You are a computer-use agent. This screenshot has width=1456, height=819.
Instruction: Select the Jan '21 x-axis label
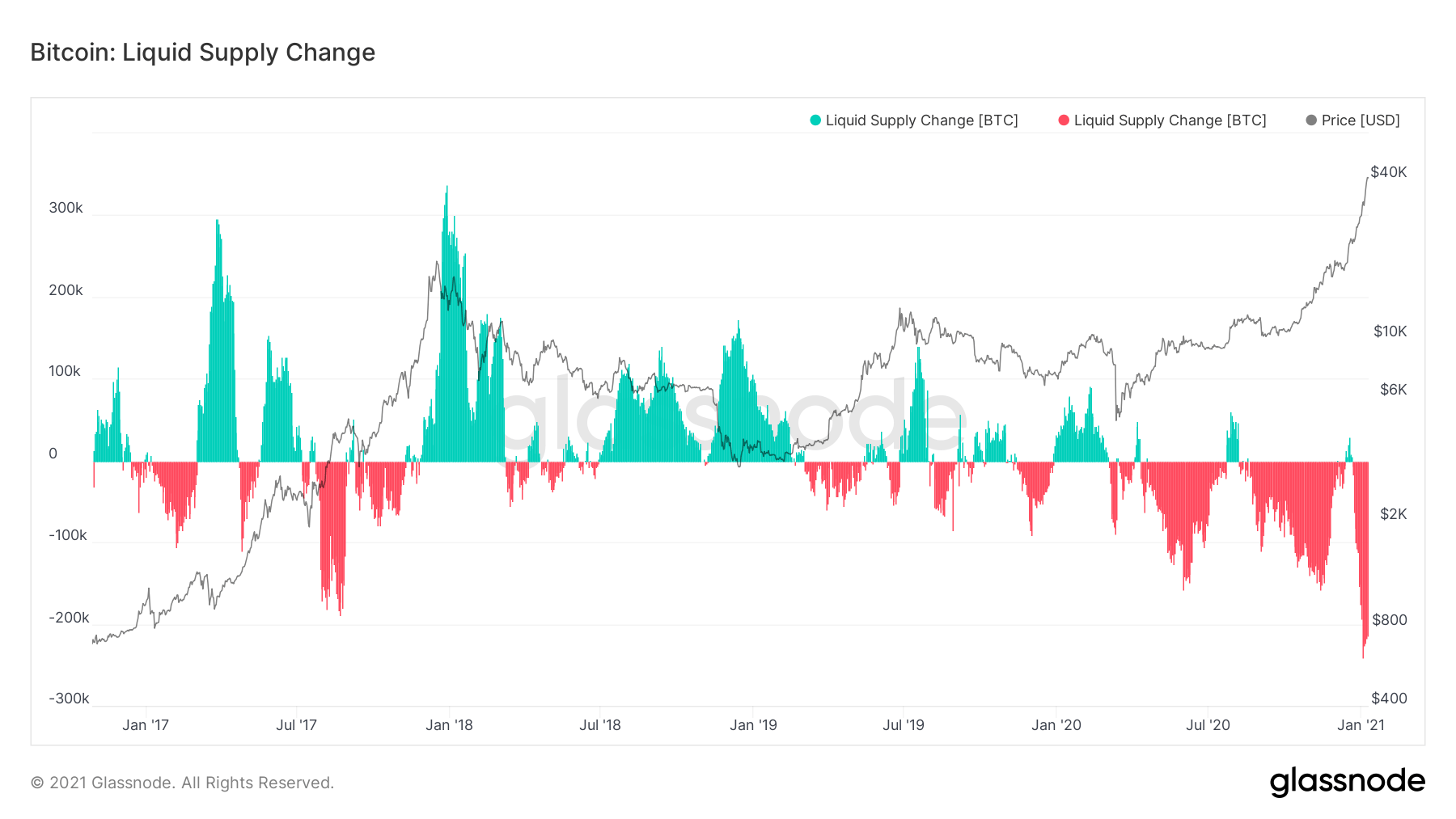pos(1361,725)
